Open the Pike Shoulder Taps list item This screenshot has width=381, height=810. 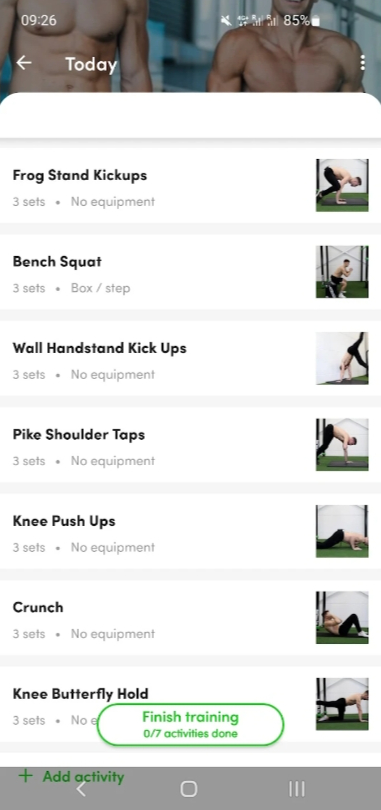click(190, 444)
